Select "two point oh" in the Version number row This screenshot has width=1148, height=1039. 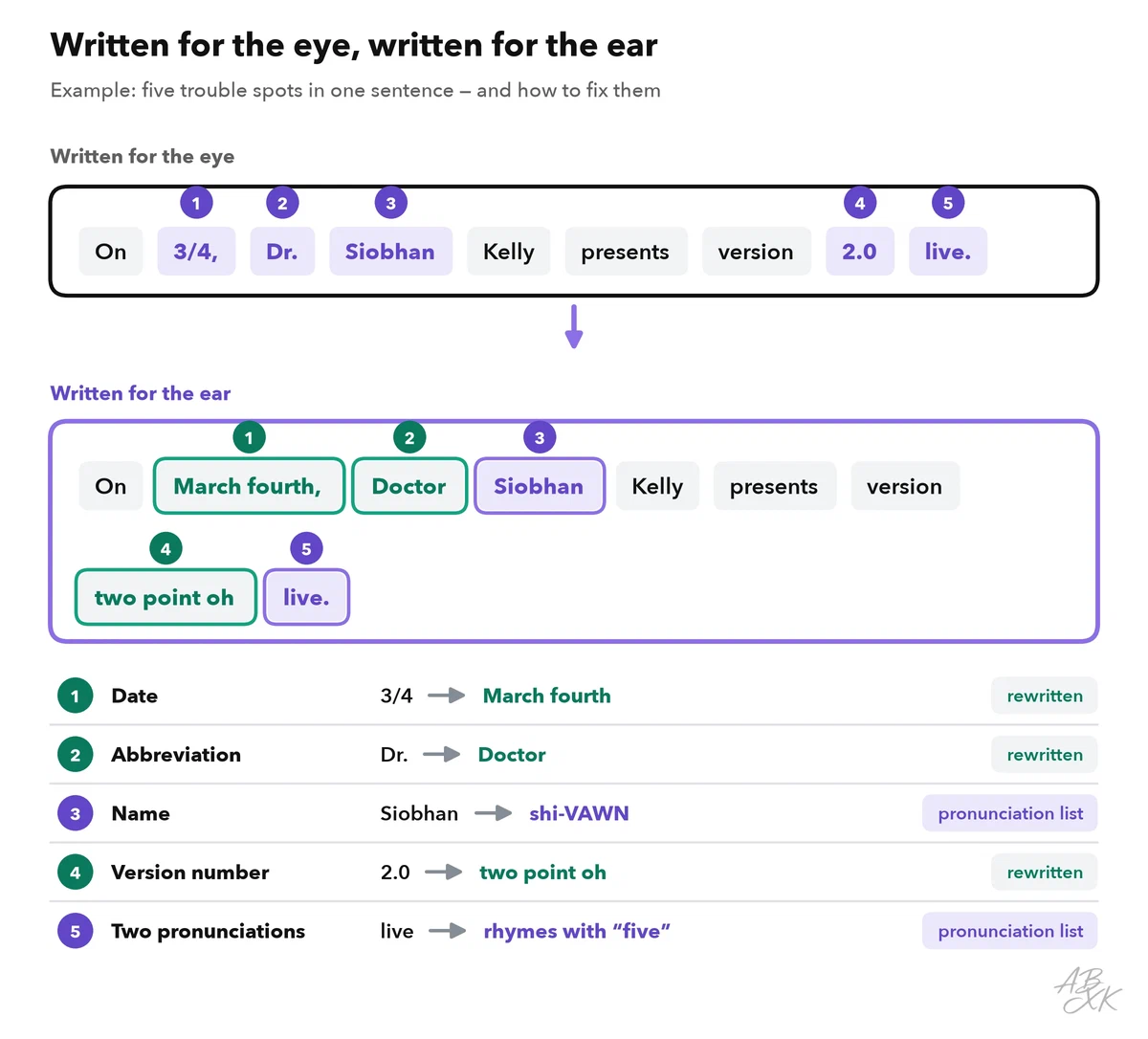tap(542, 873)
